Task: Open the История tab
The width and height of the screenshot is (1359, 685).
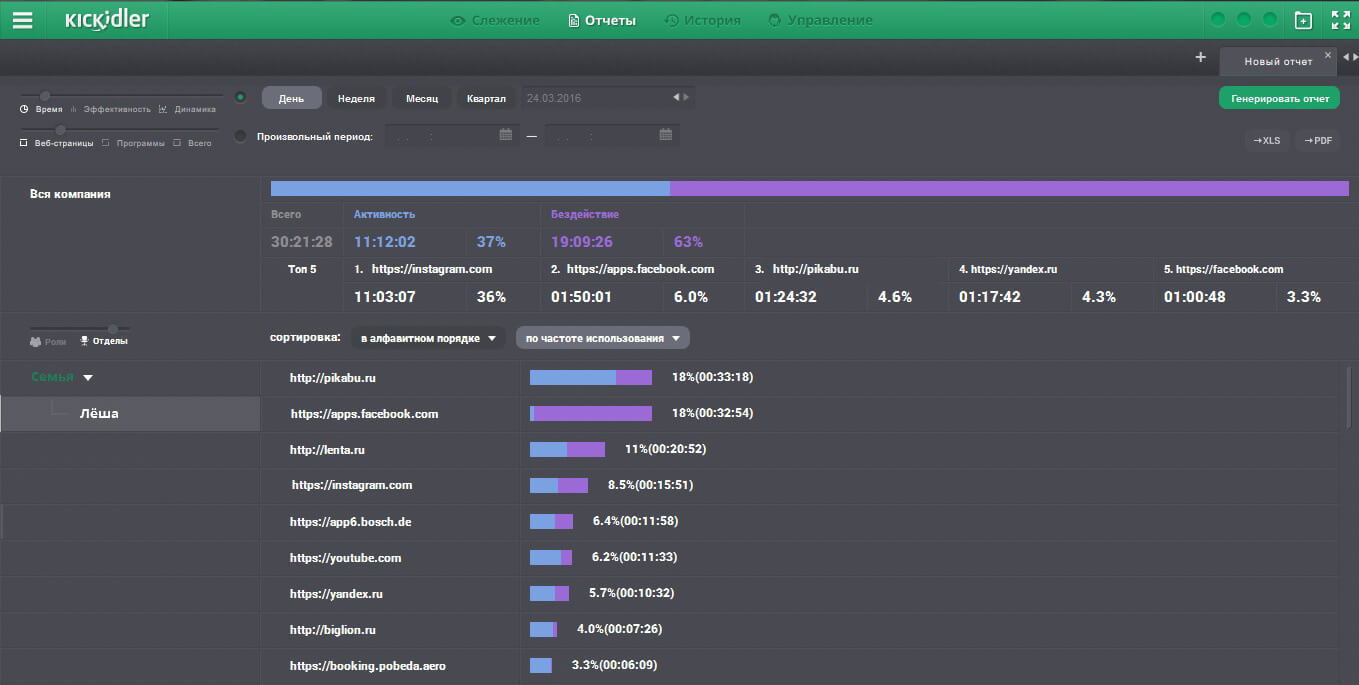Action: pos(703,20)
